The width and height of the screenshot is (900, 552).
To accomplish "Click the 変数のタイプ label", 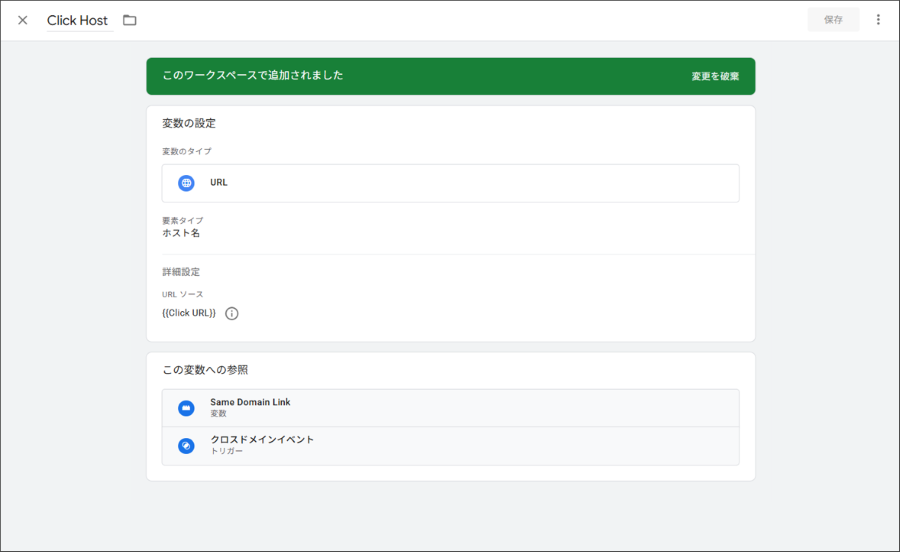I will [x=187, y=151].
